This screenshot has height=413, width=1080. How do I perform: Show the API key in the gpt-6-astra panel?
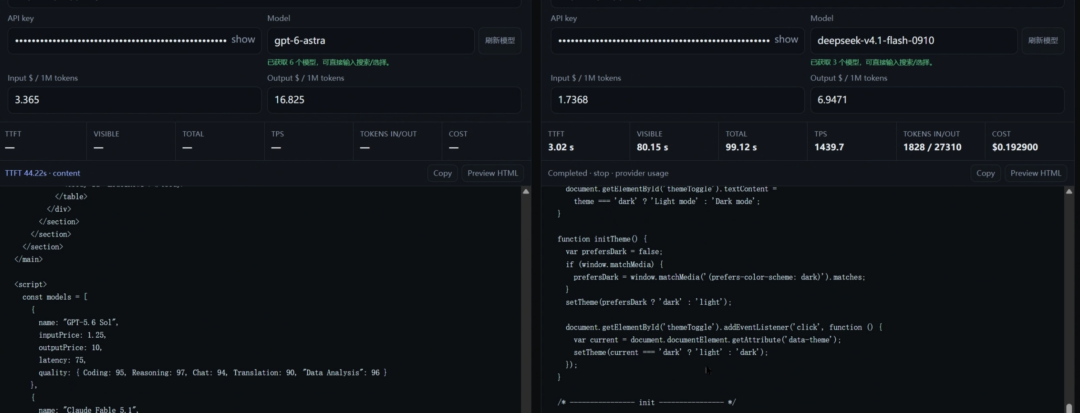pos(242,40)
